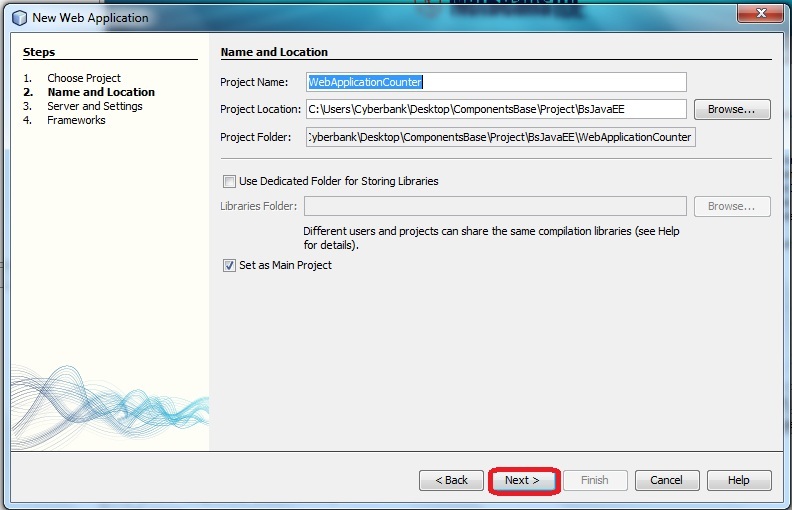Click the 'New Web Application' window title
Viewport: 792px width, 510px height.
pyautogui.click(x=90, y=18)
